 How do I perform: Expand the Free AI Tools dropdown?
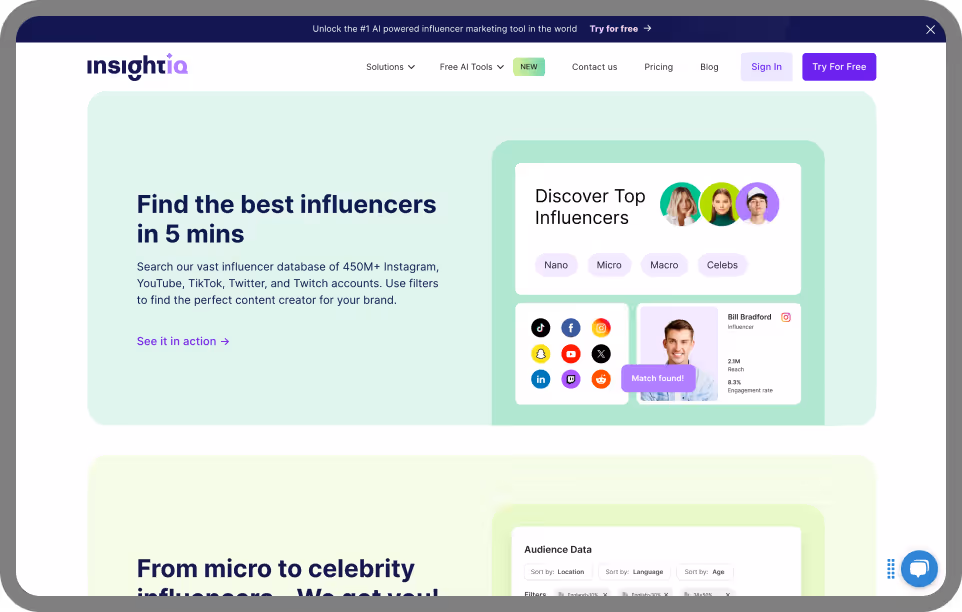tap(471, 67)
